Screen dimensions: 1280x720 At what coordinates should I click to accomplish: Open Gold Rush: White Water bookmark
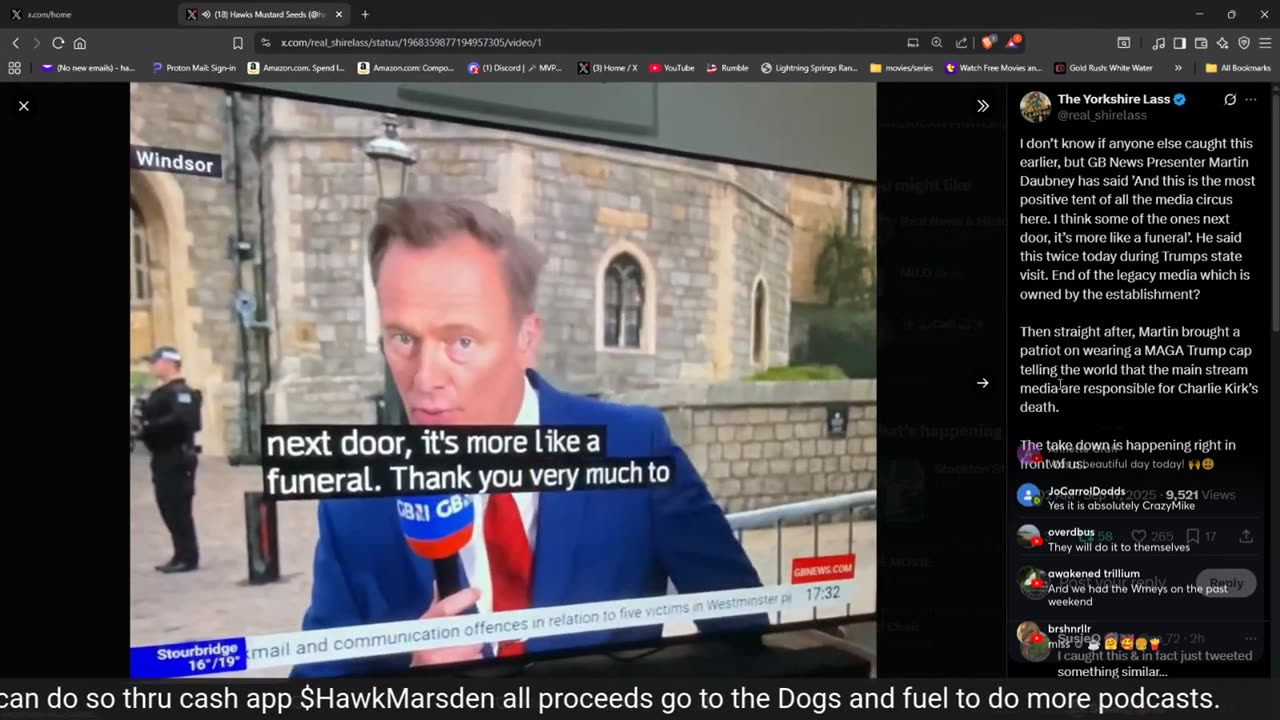(1103, 68)
